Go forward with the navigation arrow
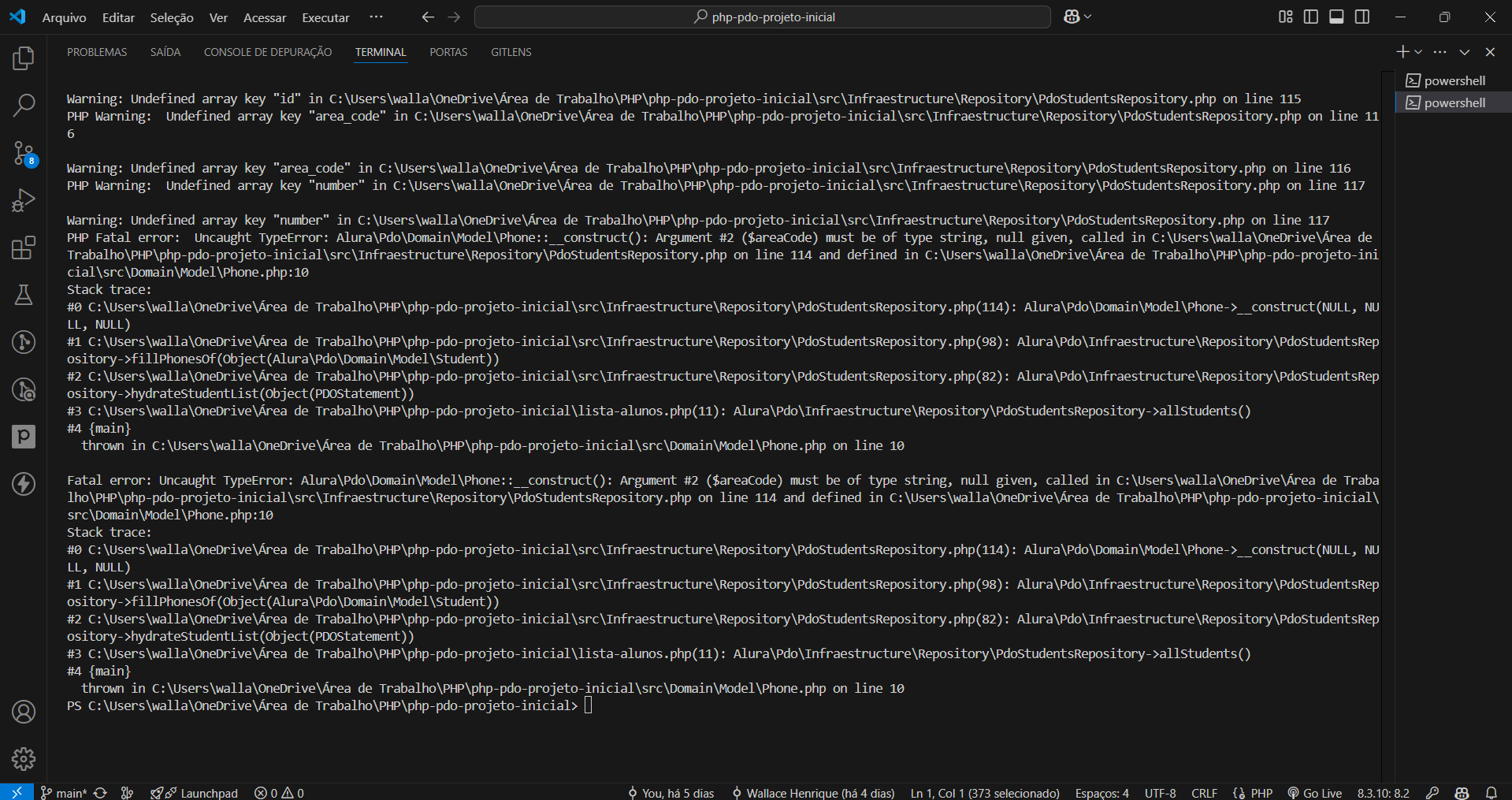This screenshot has height=800, width=1512. (454, 17)
